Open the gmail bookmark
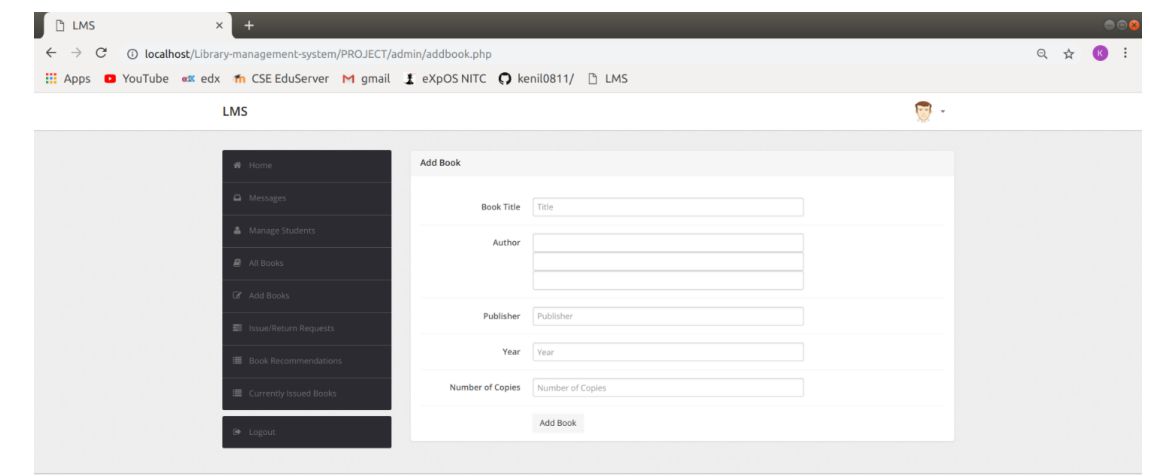This screenshot has width=1150, height=476. [366, 78]
